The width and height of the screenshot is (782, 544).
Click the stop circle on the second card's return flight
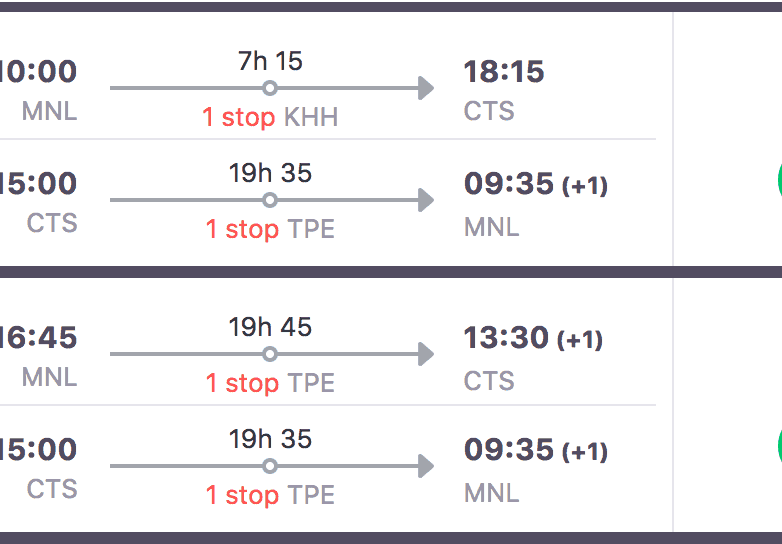(270, 466)
